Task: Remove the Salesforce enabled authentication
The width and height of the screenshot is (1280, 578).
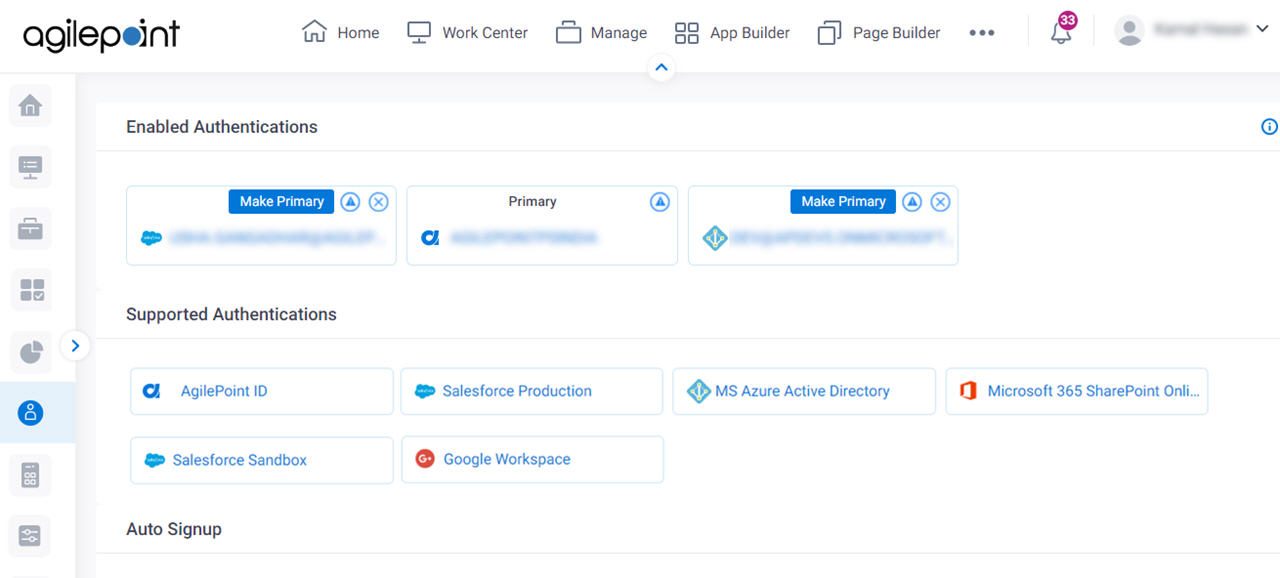Action: tap(378, 202)
